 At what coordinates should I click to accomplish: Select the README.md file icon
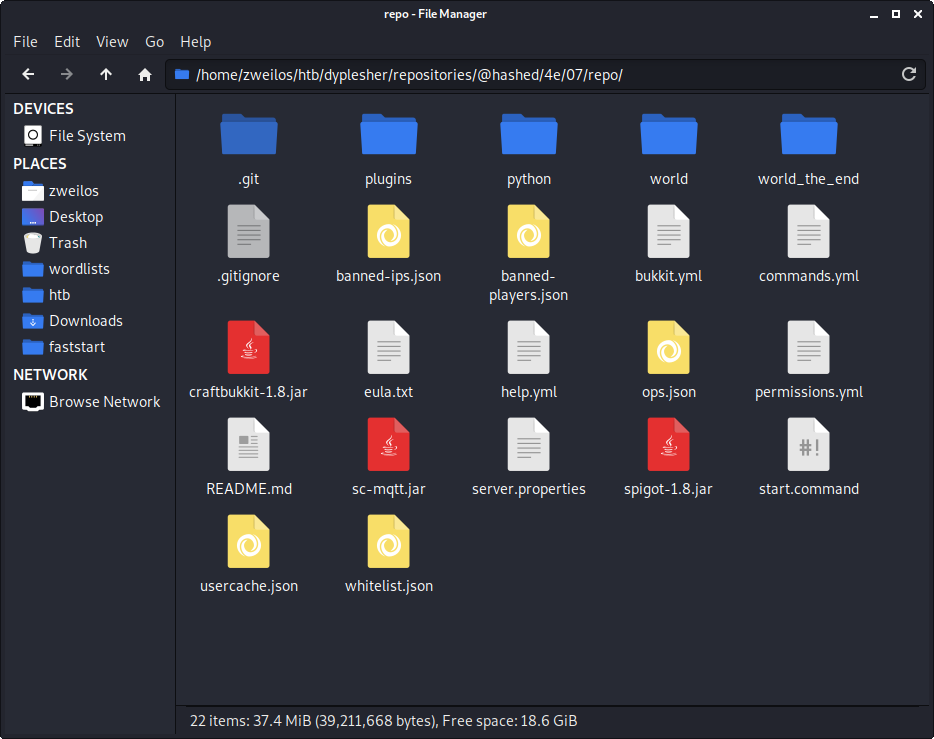(249, 445)
